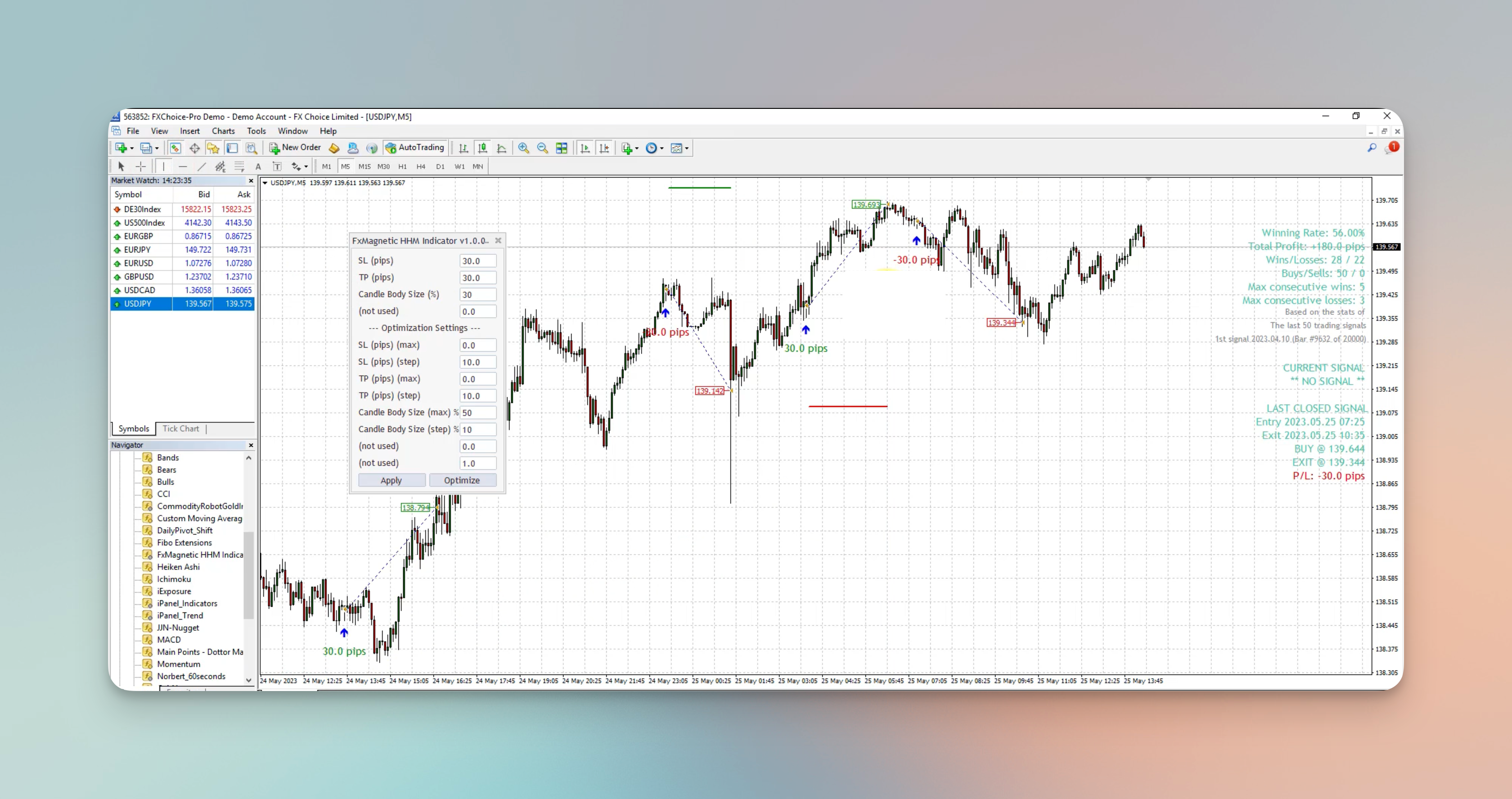This screenshot has height=799, width=1512.
Task: Select the trendline drawing tool
Action: tap(201, 166)
